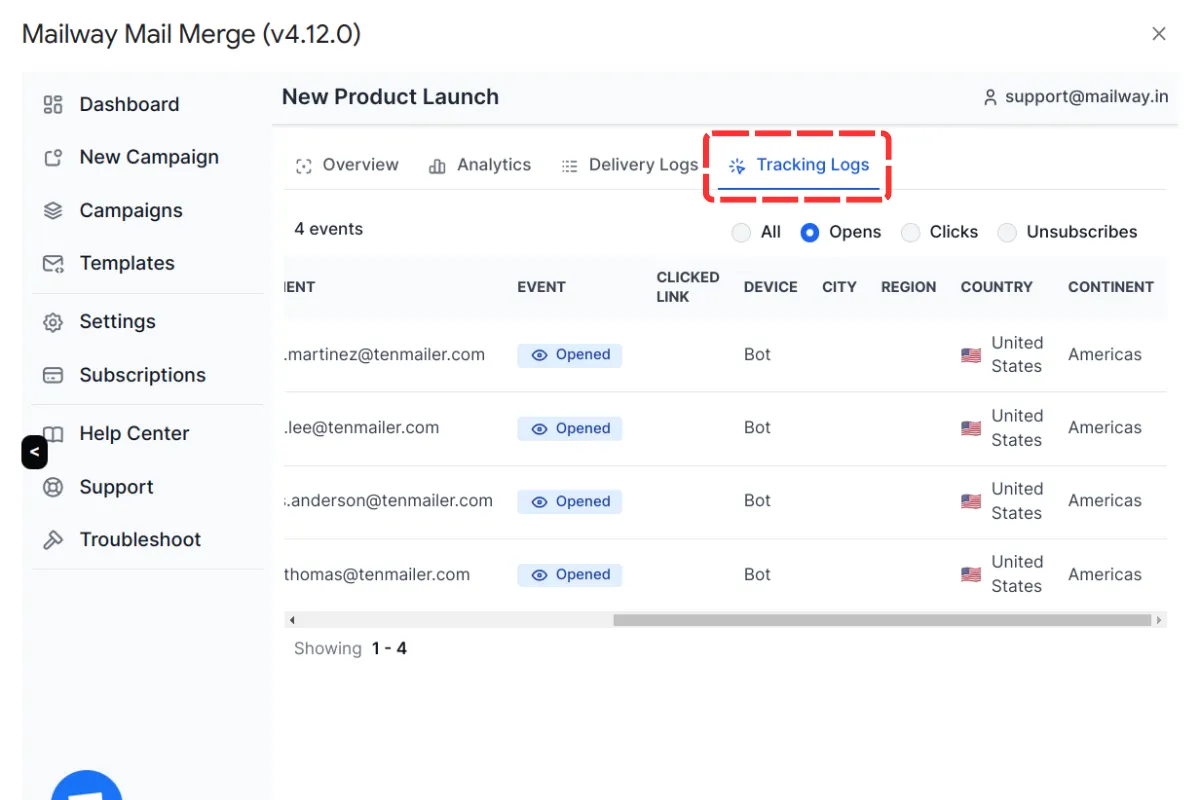Click the support@mailway.in account link

pyautogui.click(x=1075, y=97)
